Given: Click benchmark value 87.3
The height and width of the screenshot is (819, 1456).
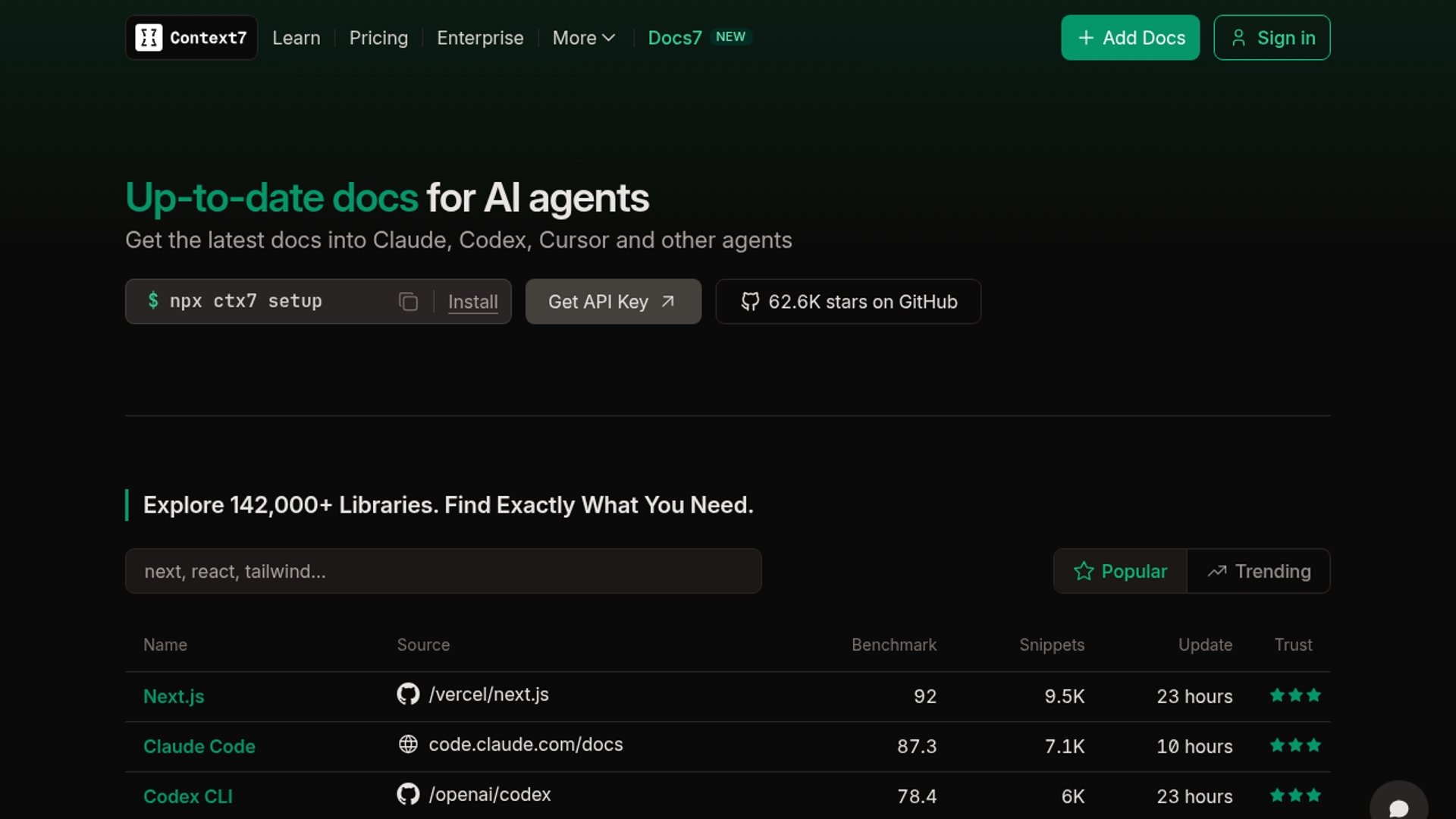Looking at the screenshot, I should (917, 746).
